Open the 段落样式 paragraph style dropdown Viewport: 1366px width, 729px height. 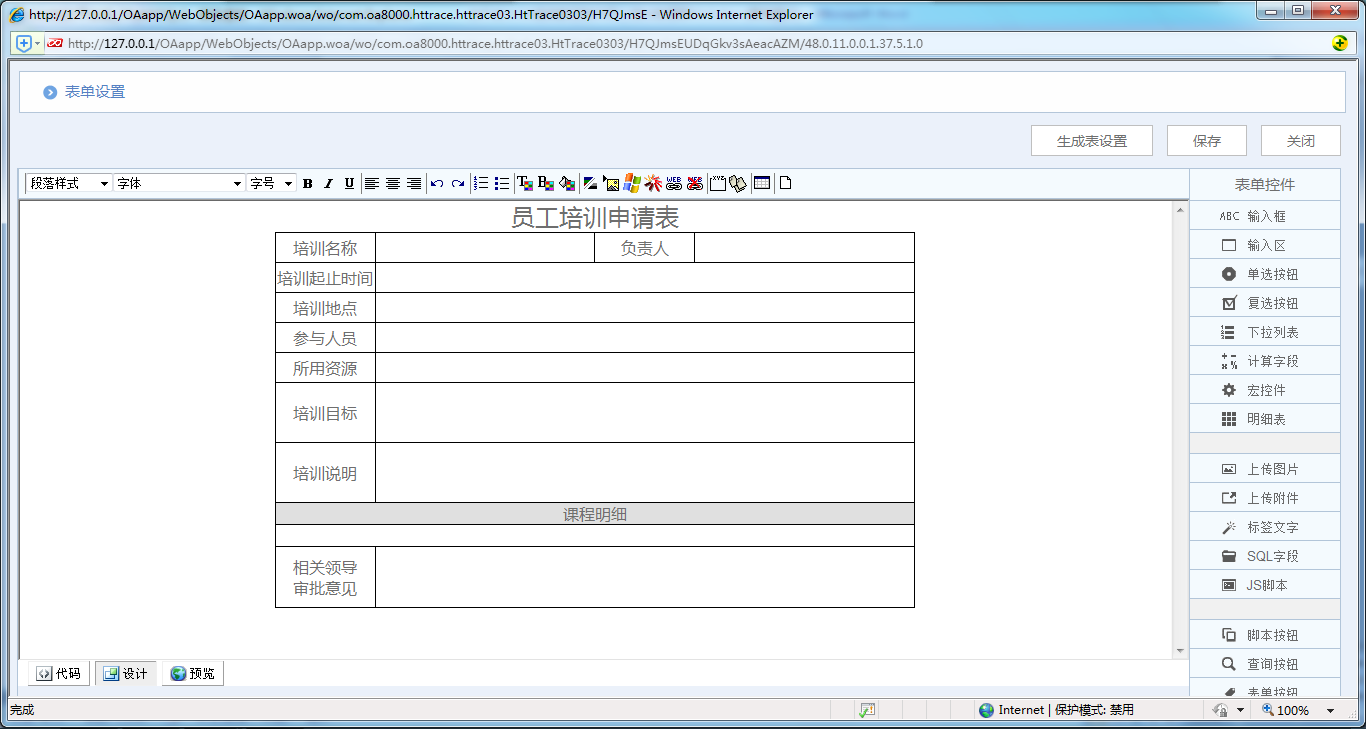click(x=66, y=183)
